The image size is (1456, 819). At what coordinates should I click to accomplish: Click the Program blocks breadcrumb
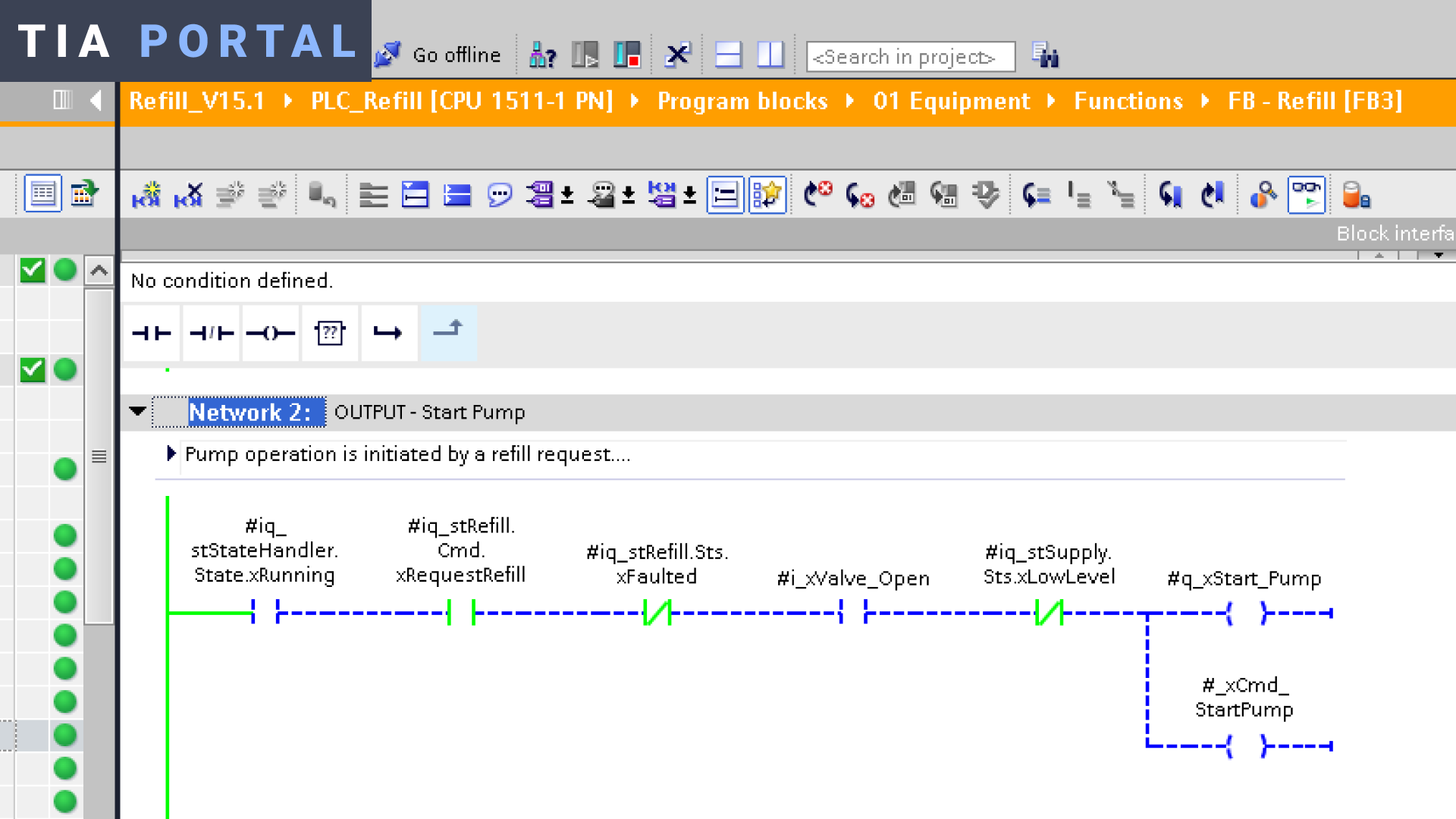tap(742, 101)
